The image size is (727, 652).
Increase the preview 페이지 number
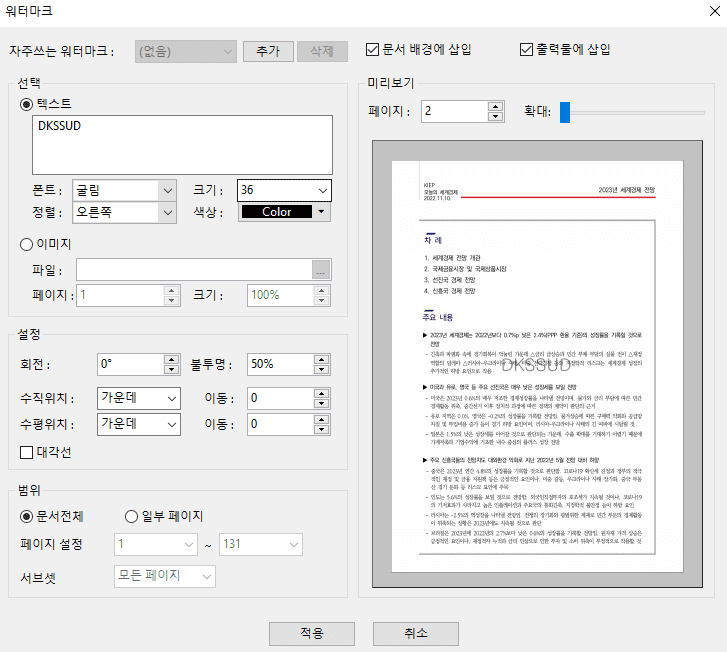(496, 106)
